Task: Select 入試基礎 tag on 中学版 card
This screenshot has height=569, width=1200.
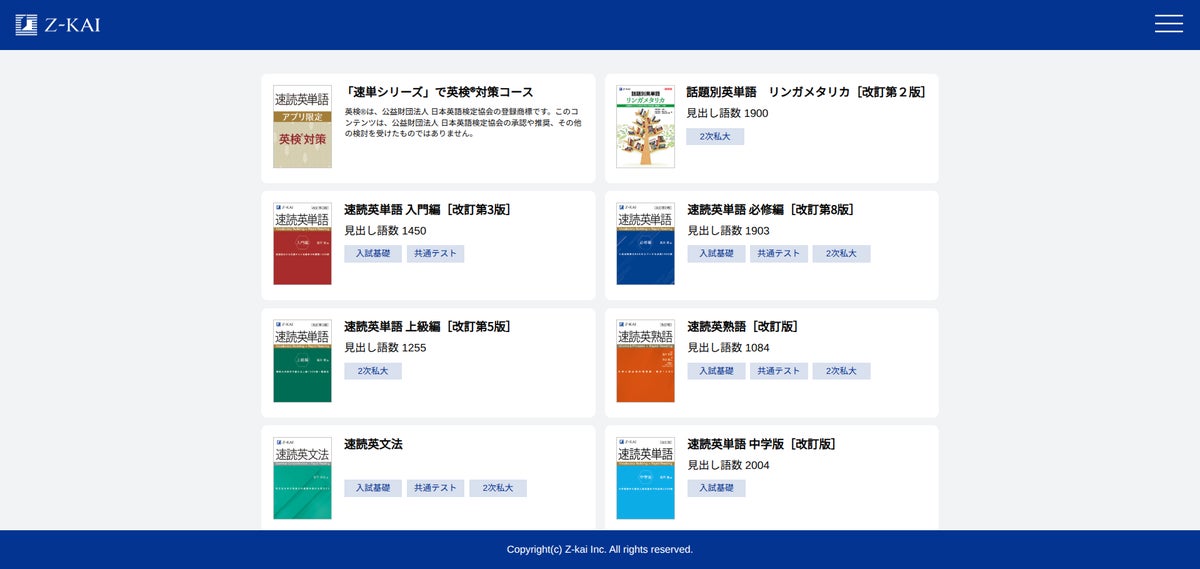Action: pos(716,488)
